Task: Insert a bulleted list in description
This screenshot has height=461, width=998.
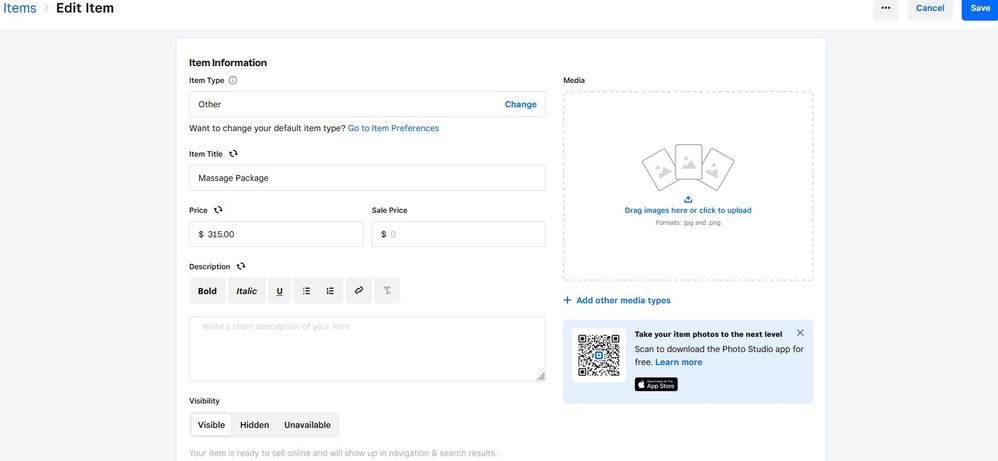Action: [x=306, y=291]
